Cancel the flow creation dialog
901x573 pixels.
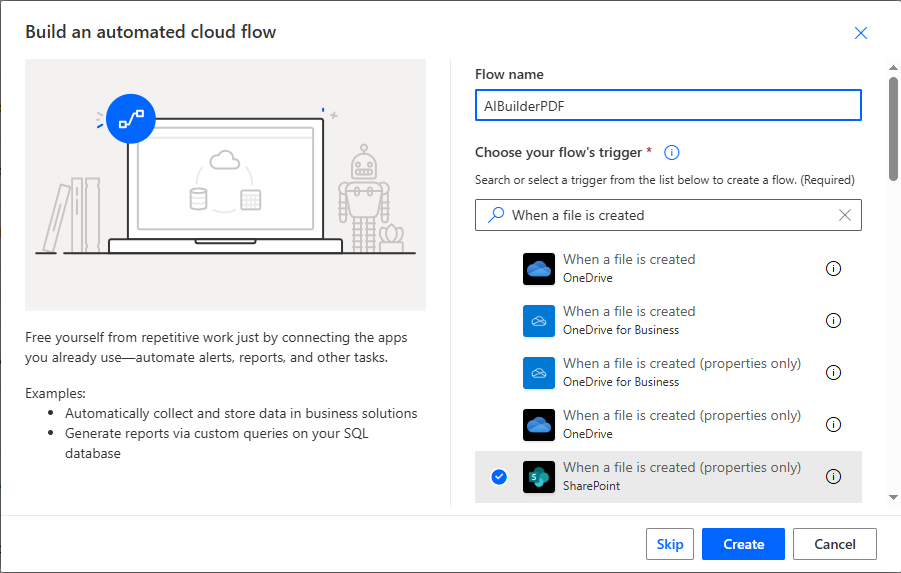point(834,544)
